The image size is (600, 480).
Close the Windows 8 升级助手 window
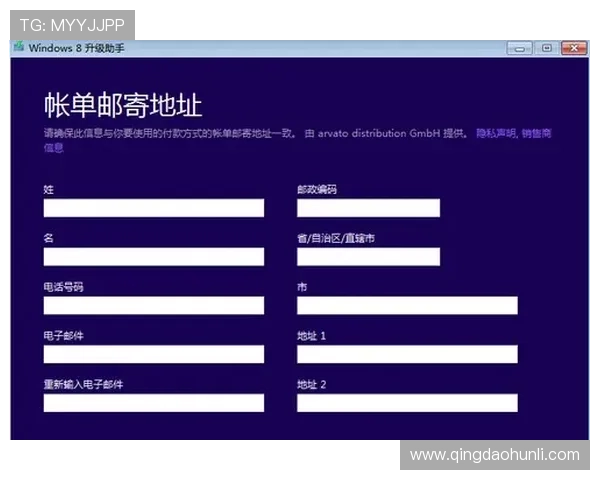[x=574, y=48]
